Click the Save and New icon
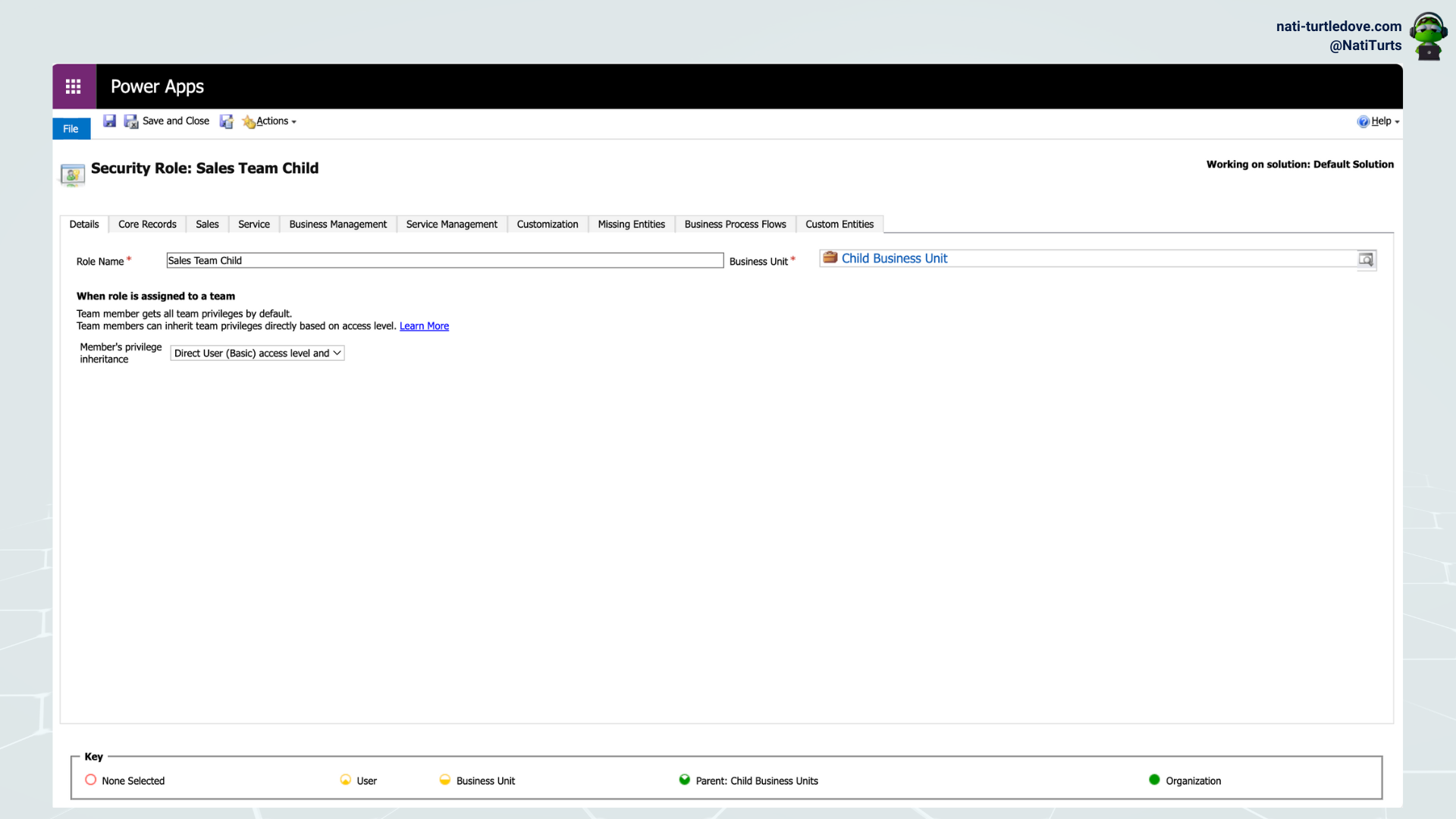The image size is (1456, 819). coord(226,121)
